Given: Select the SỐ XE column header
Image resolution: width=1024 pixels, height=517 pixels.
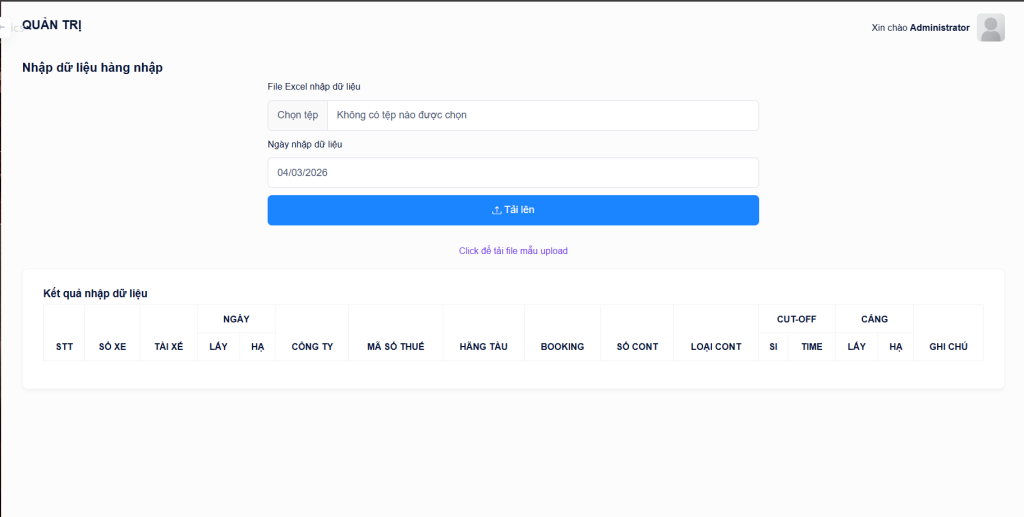Looking at the screenshot, I should tap(112, 346).
